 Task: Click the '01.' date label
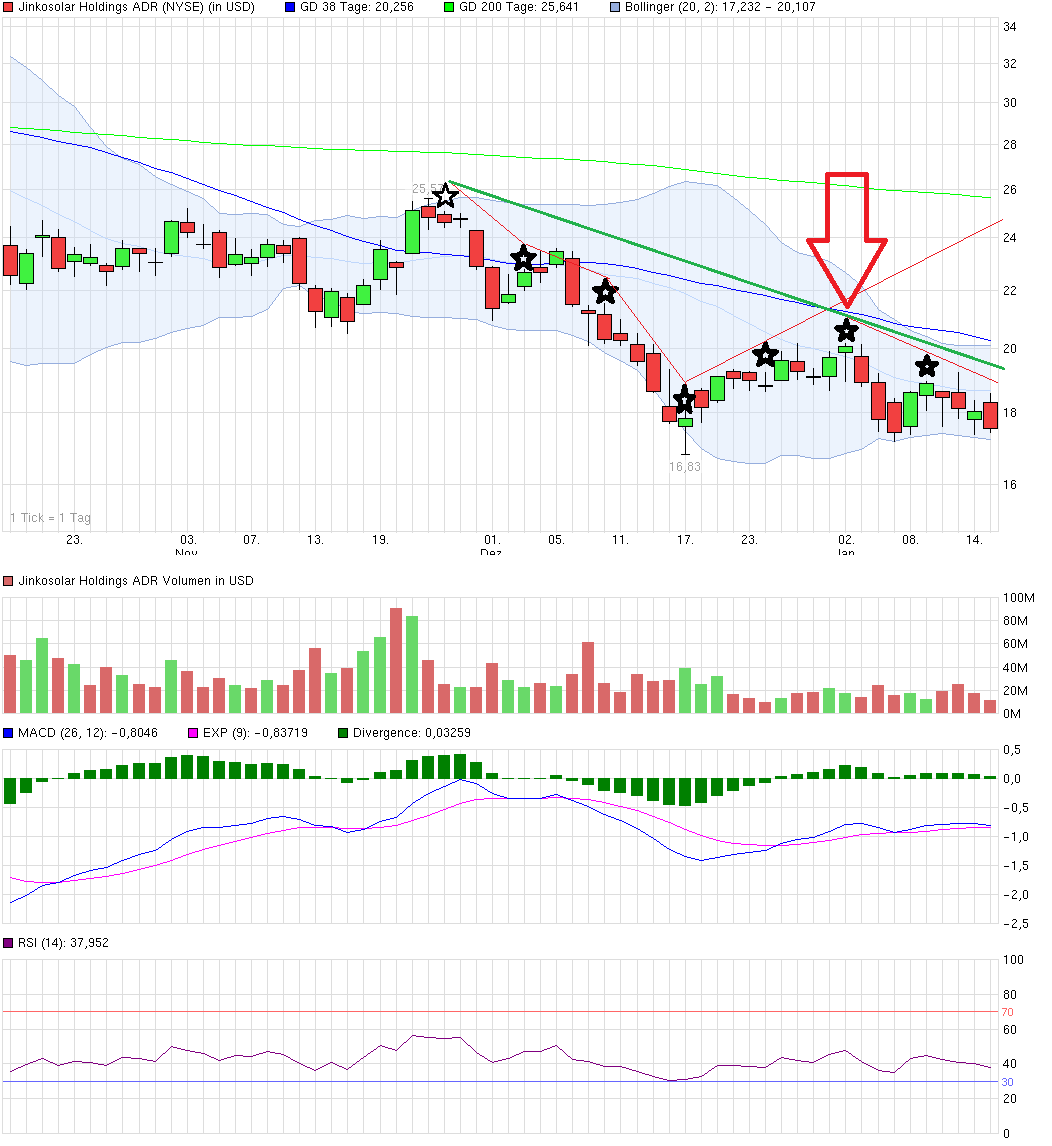click(492, 540)
